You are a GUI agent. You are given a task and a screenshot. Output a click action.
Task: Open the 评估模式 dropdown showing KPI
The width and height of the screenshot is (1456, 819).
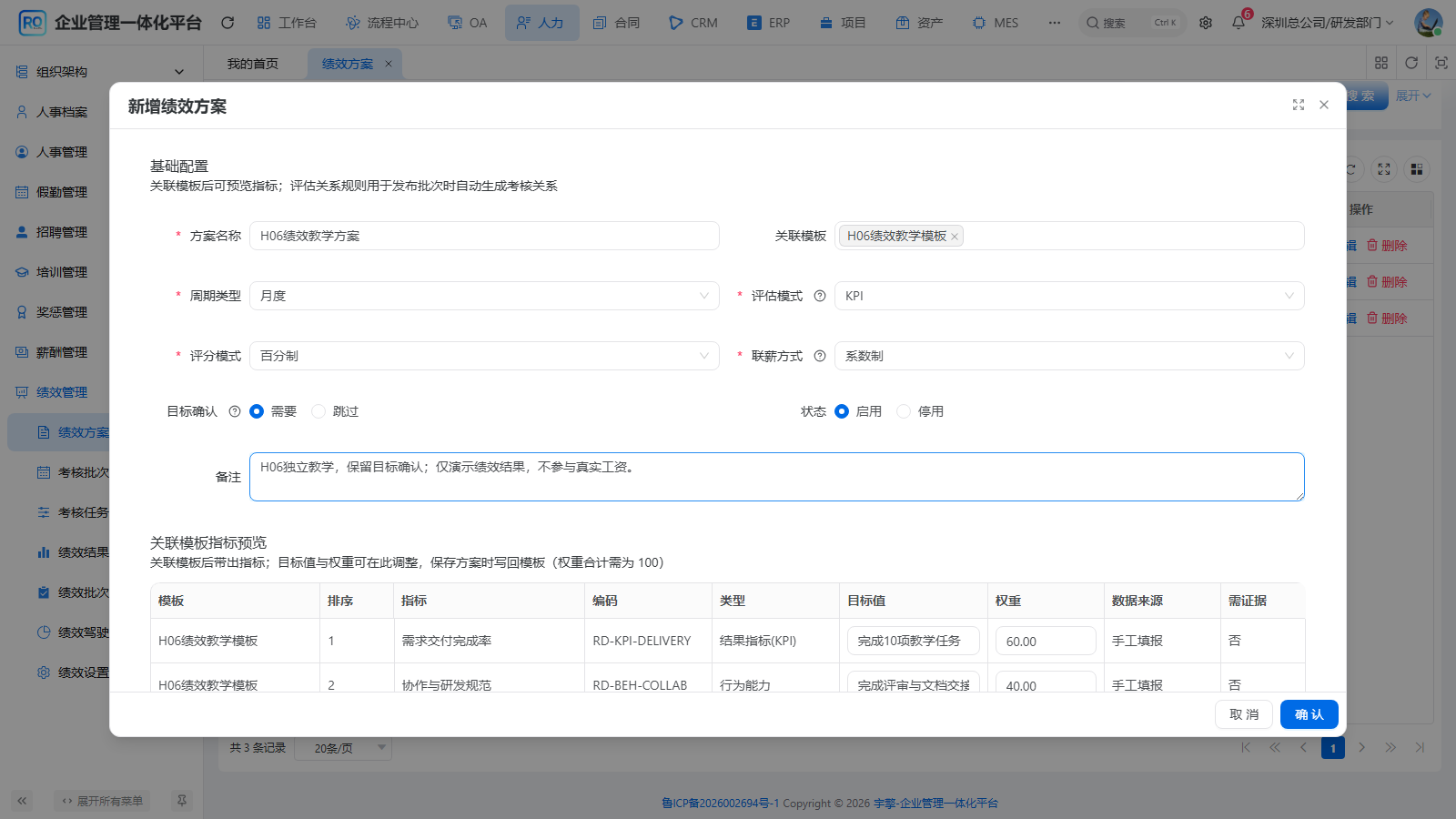[1069, 296]
